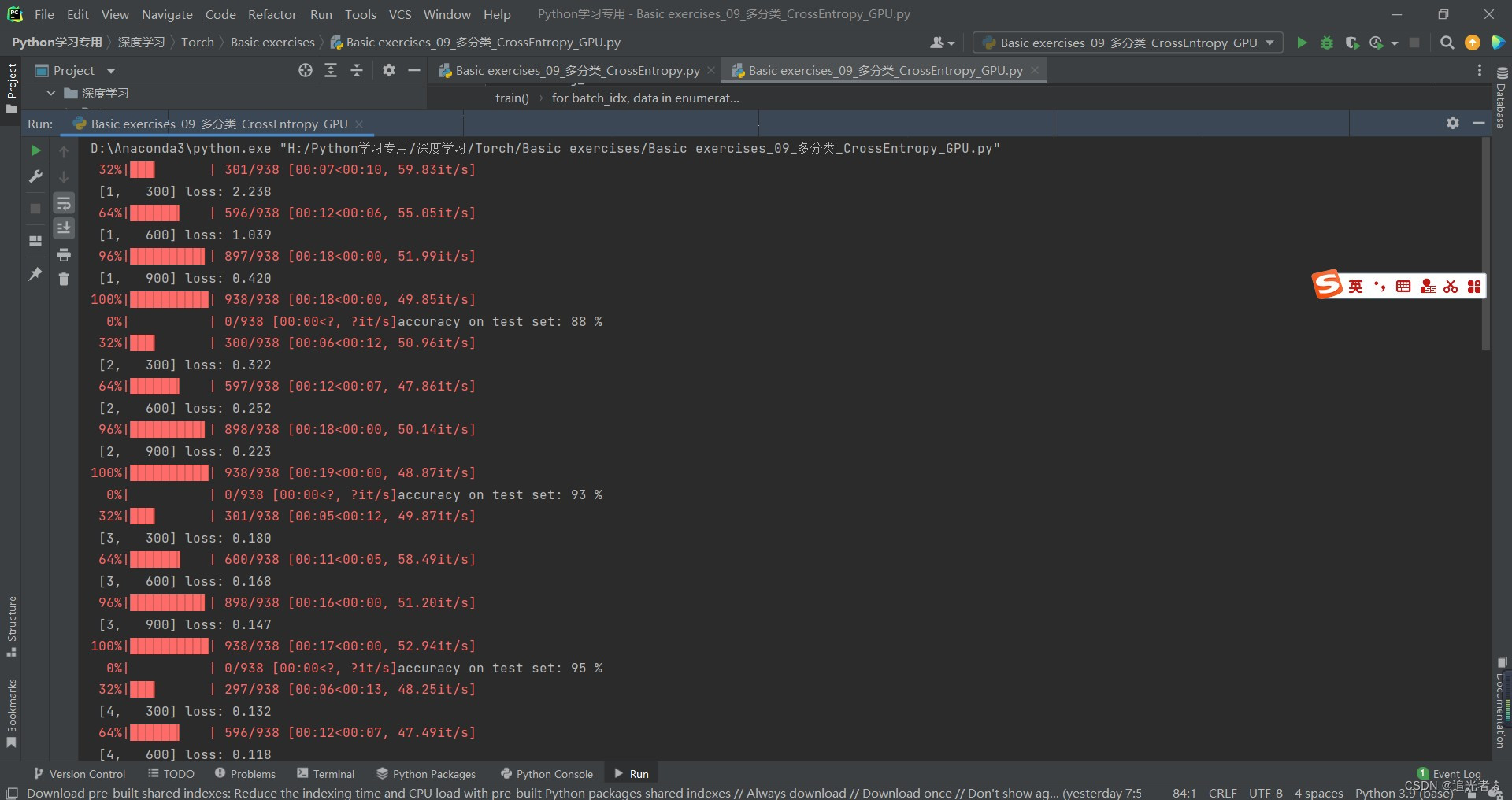
Task: Click Torch breadcrumb in navigation bar
Action: click(198, 42)
